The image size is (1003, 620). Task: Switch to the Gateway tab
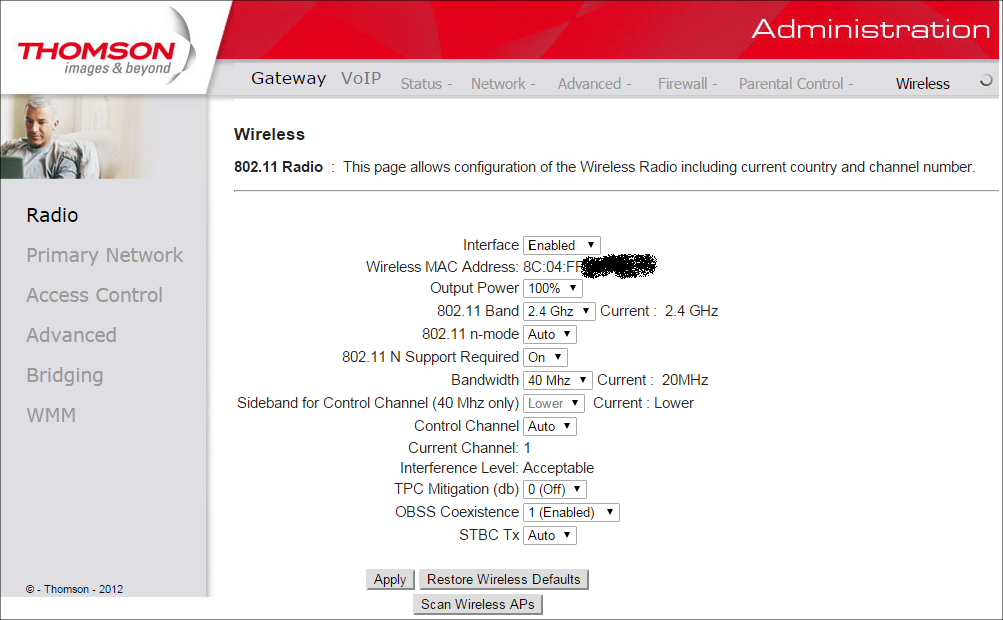coord(288,78)
